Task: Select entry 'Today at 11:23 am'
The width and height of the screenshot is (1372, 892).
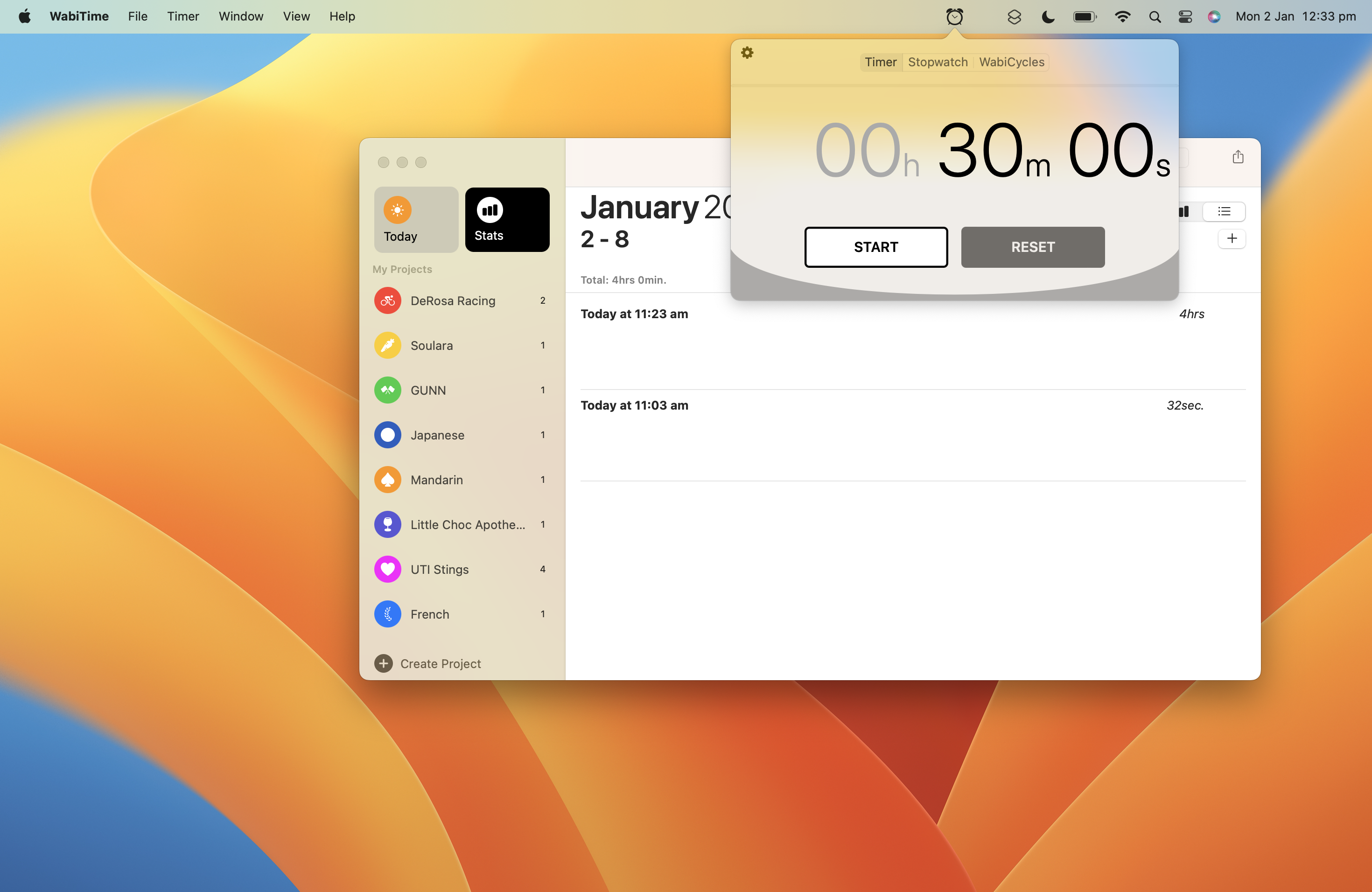Action: click(x=634, y=314)
